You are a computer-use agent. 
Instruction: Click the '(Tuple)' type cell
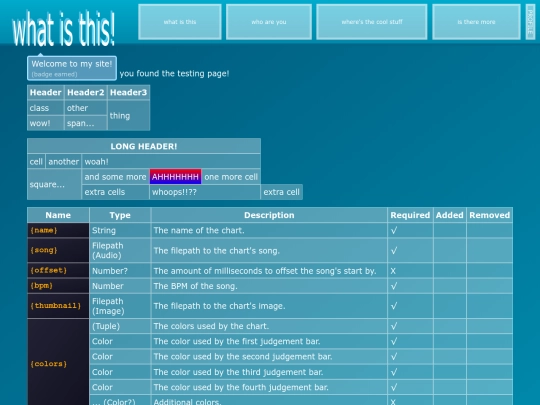(120, 326)
